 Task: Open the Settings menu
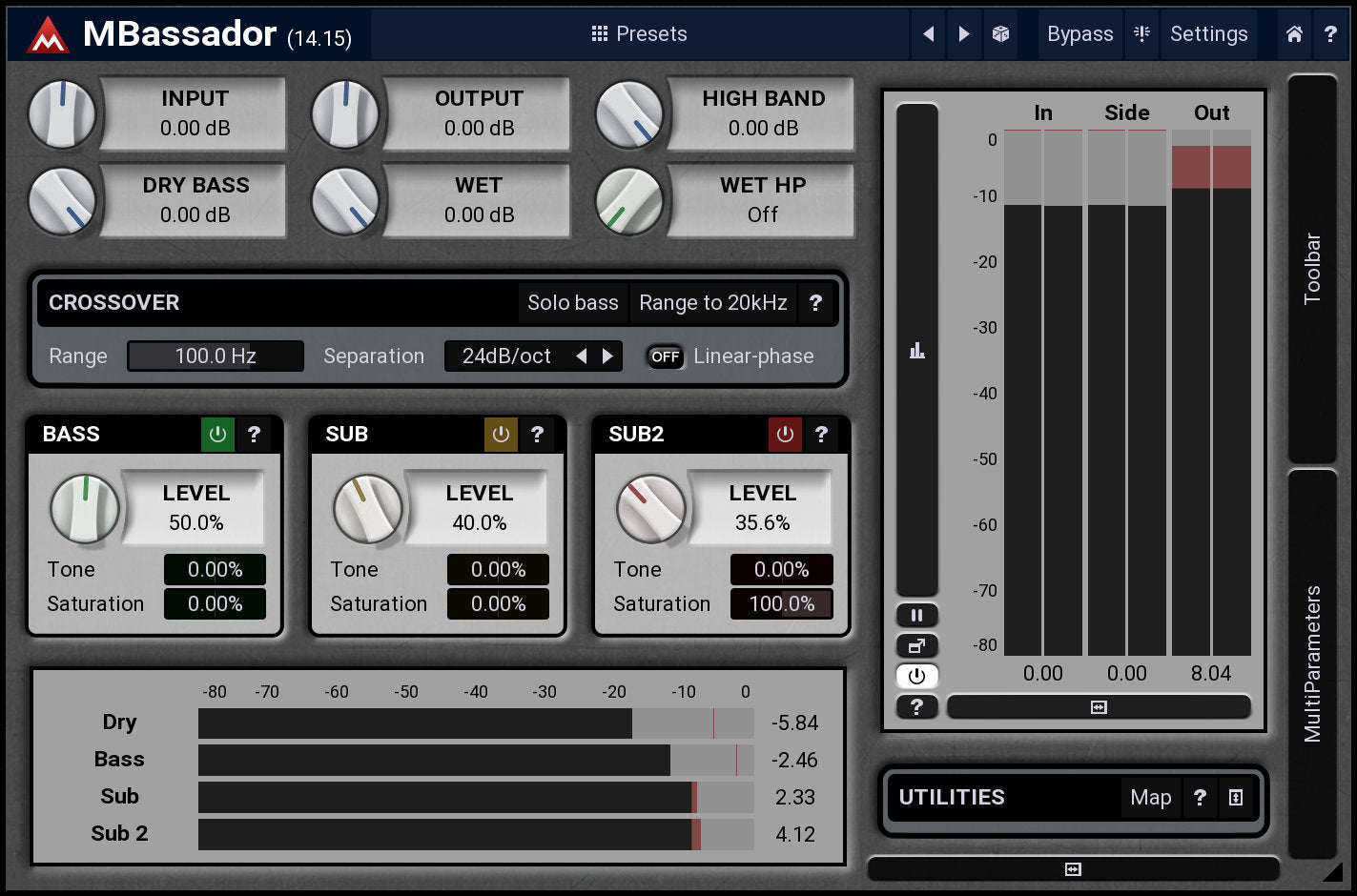coord(1208,34)
